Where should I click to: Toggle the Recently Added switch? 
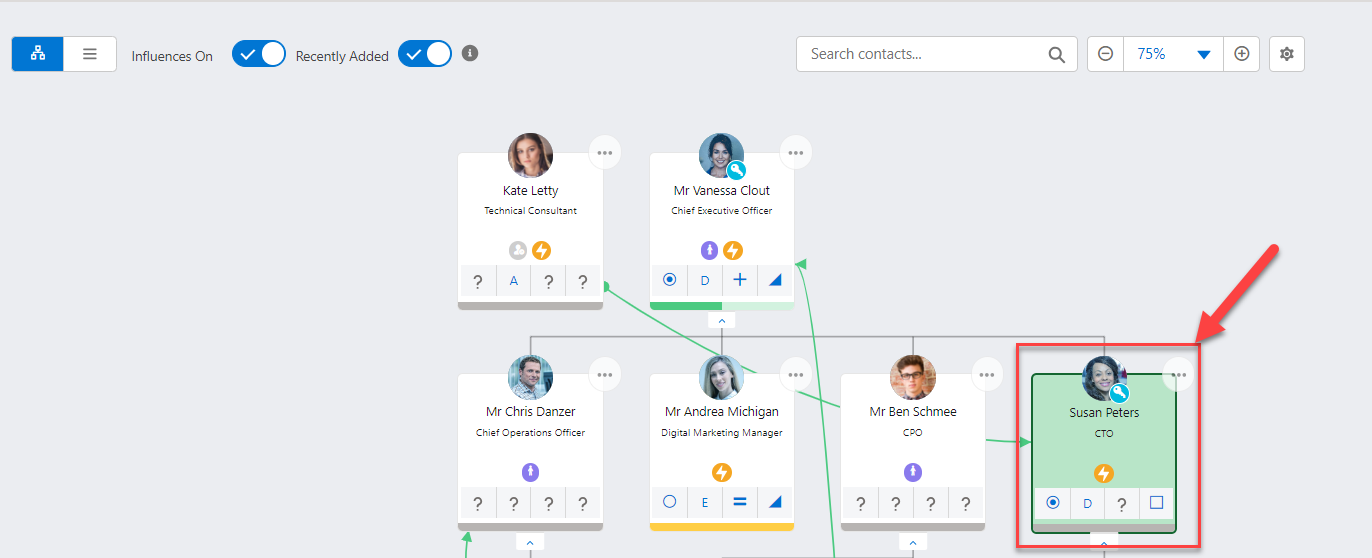[x=425, y=54]
